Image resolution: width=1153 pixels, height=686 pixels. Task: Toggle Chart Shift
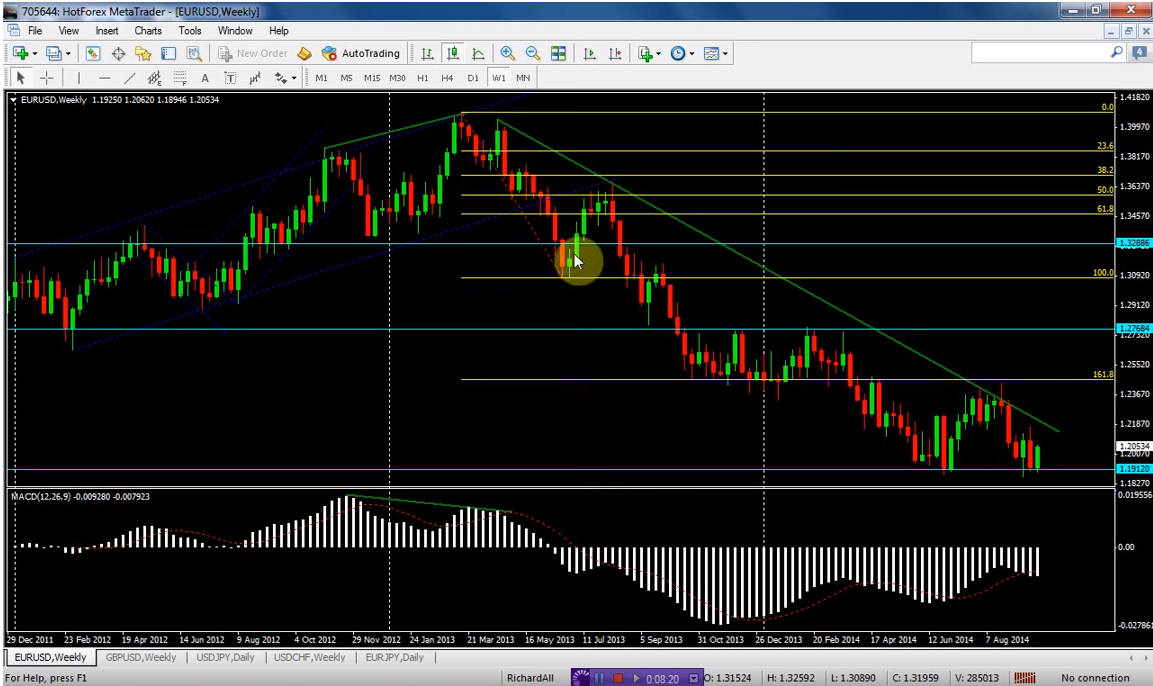(615, 53)
